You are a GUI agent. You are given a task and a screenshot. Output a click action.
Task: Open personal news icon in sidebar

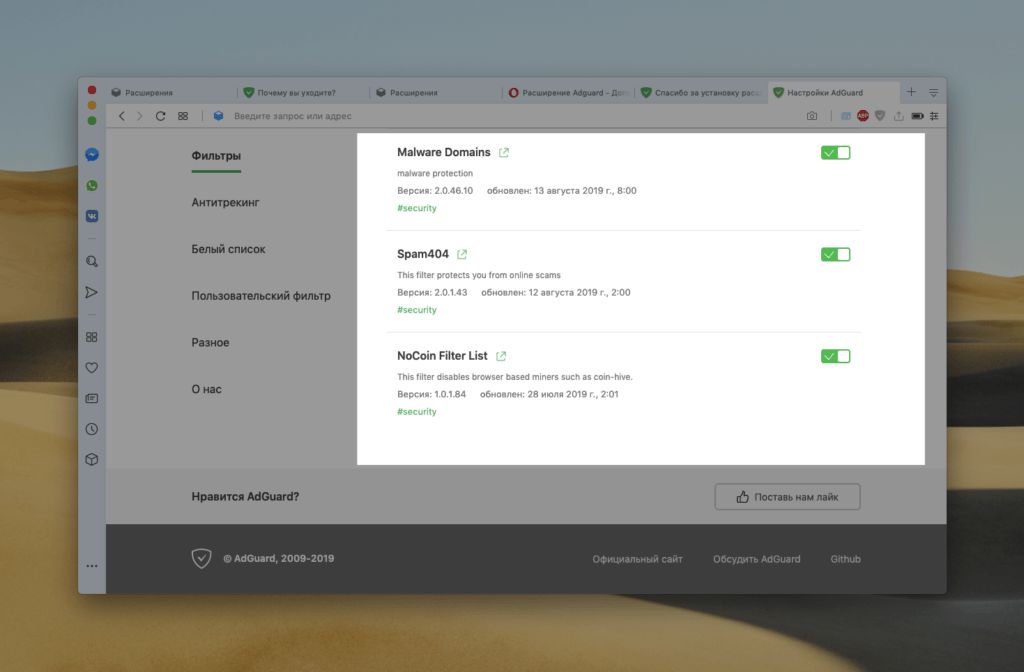[92, 398]
